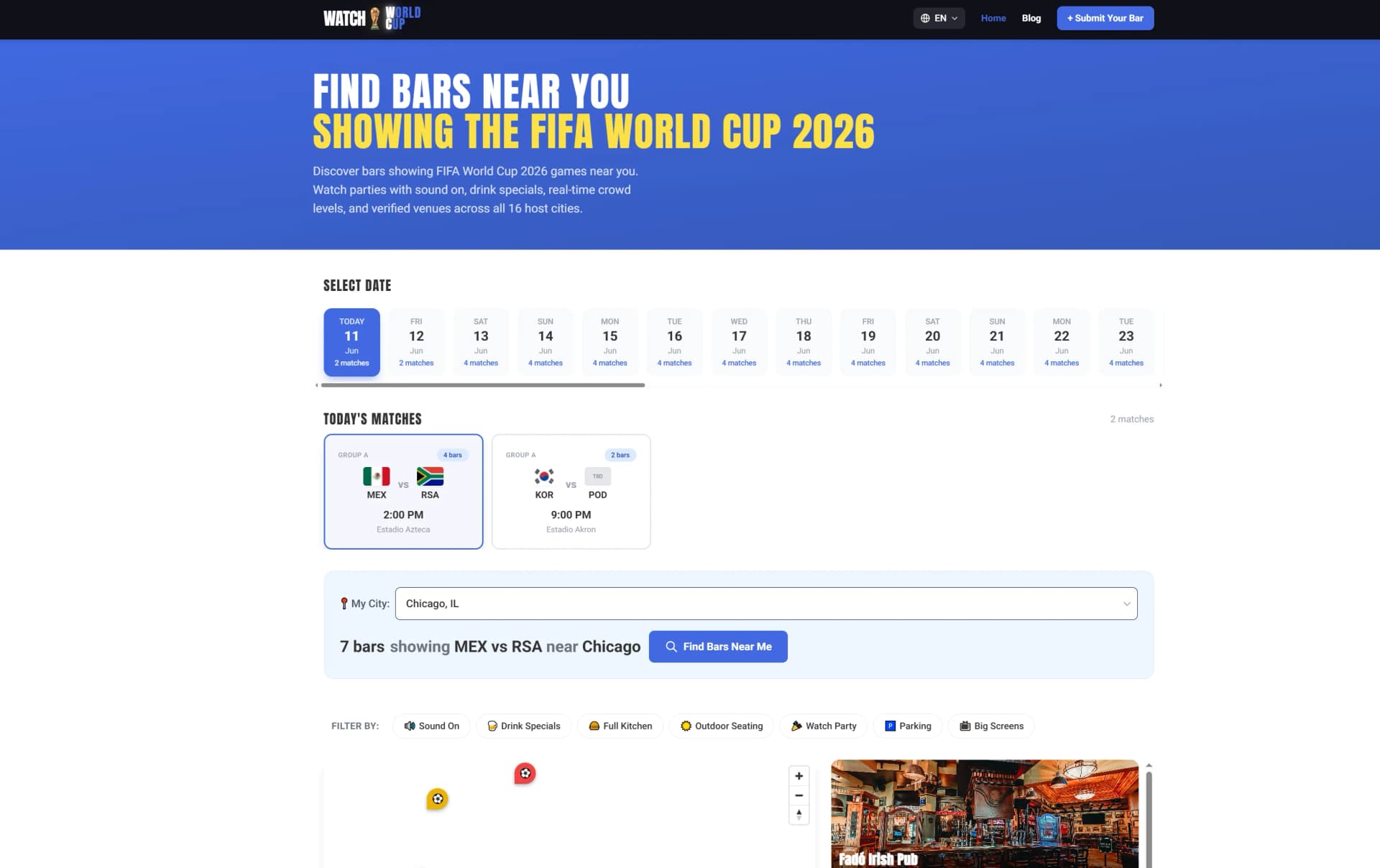
Task: Click the '7 bars' result count text
Action: 362,647
